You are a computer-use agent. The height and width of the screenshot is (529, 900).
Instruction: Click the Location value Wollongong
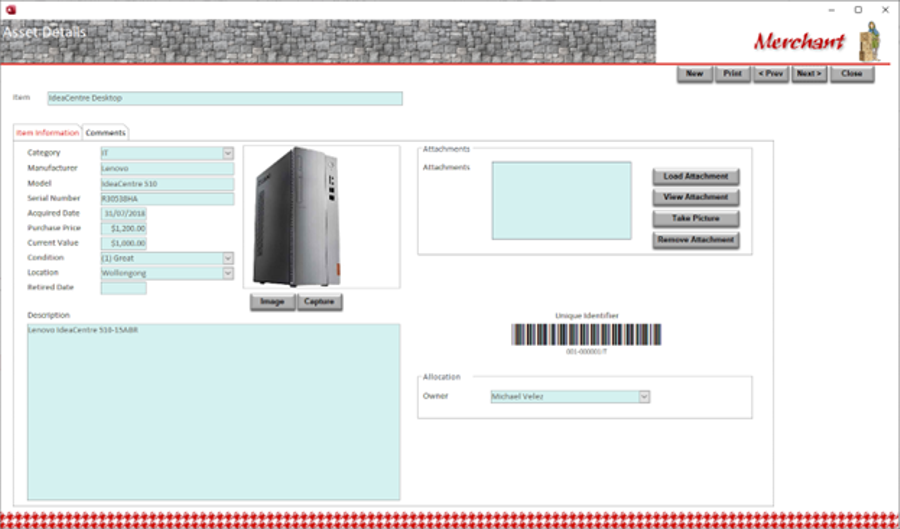[162, 273]
